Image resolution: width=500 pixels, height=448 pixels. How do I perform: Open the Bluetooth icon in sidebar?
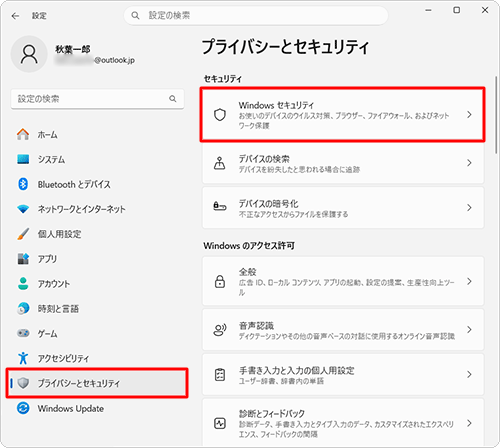point(23,184)
